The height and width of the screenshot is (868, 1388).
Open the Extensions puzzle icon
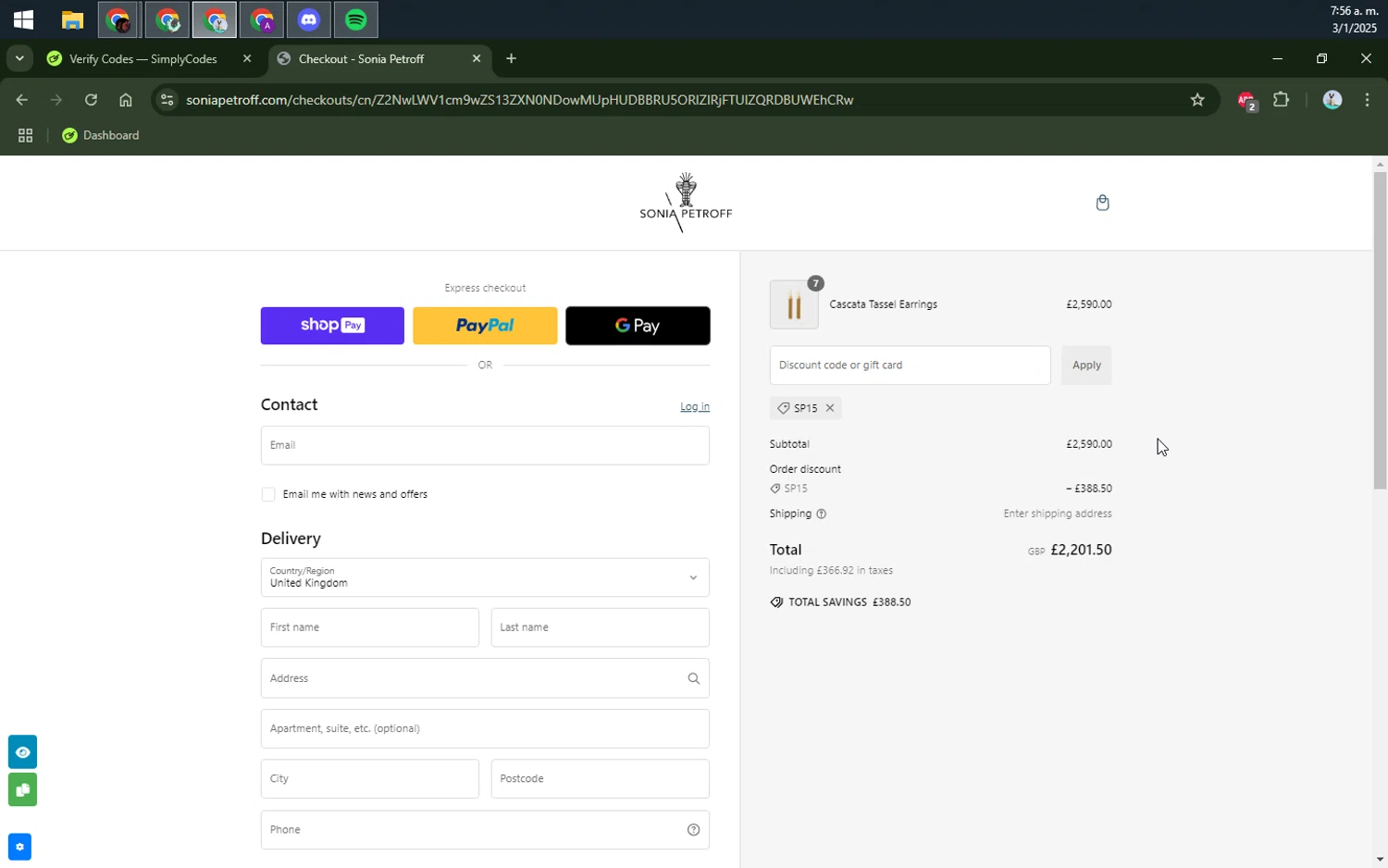click(x=1281, y=100)
